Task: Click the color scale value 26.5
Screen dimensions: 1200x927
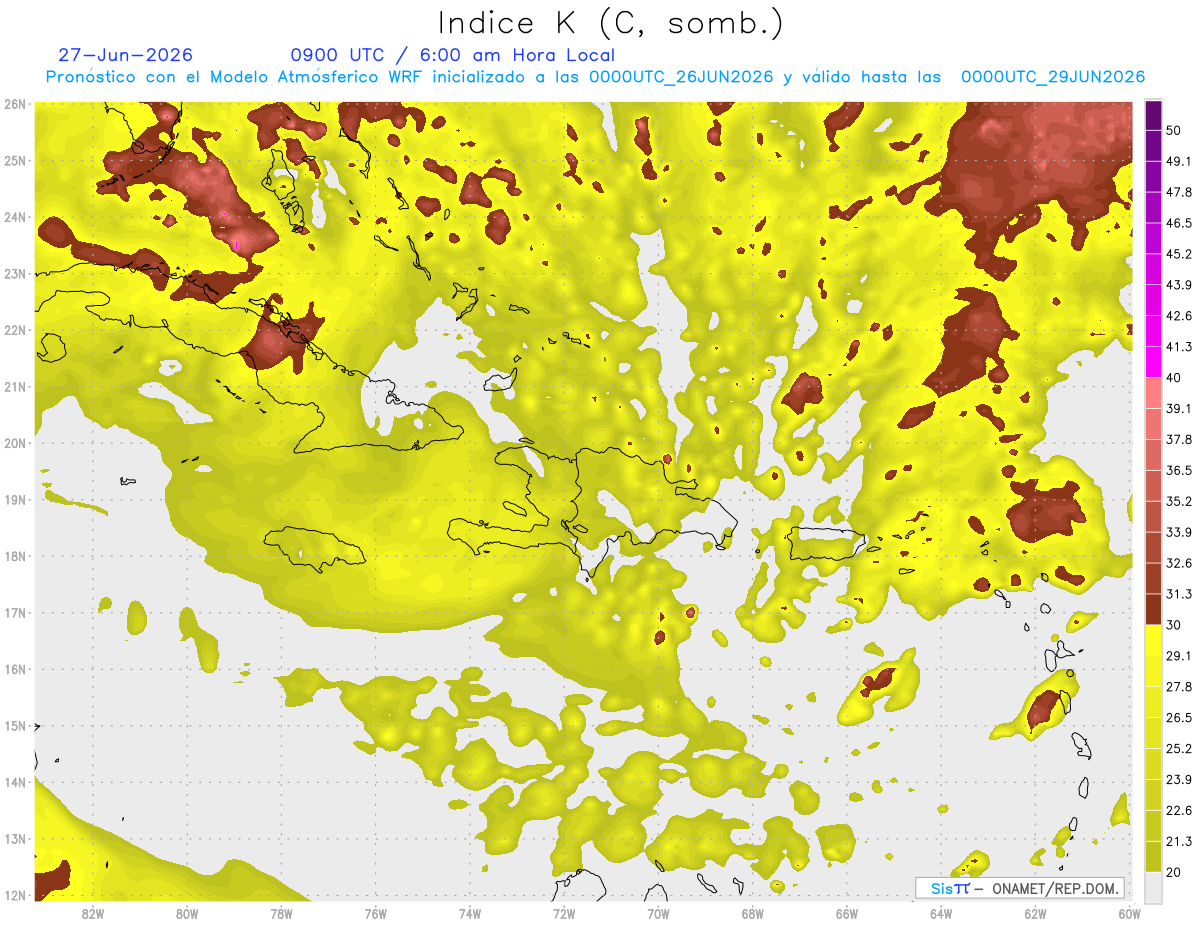Action: (x=1178, y=718)
